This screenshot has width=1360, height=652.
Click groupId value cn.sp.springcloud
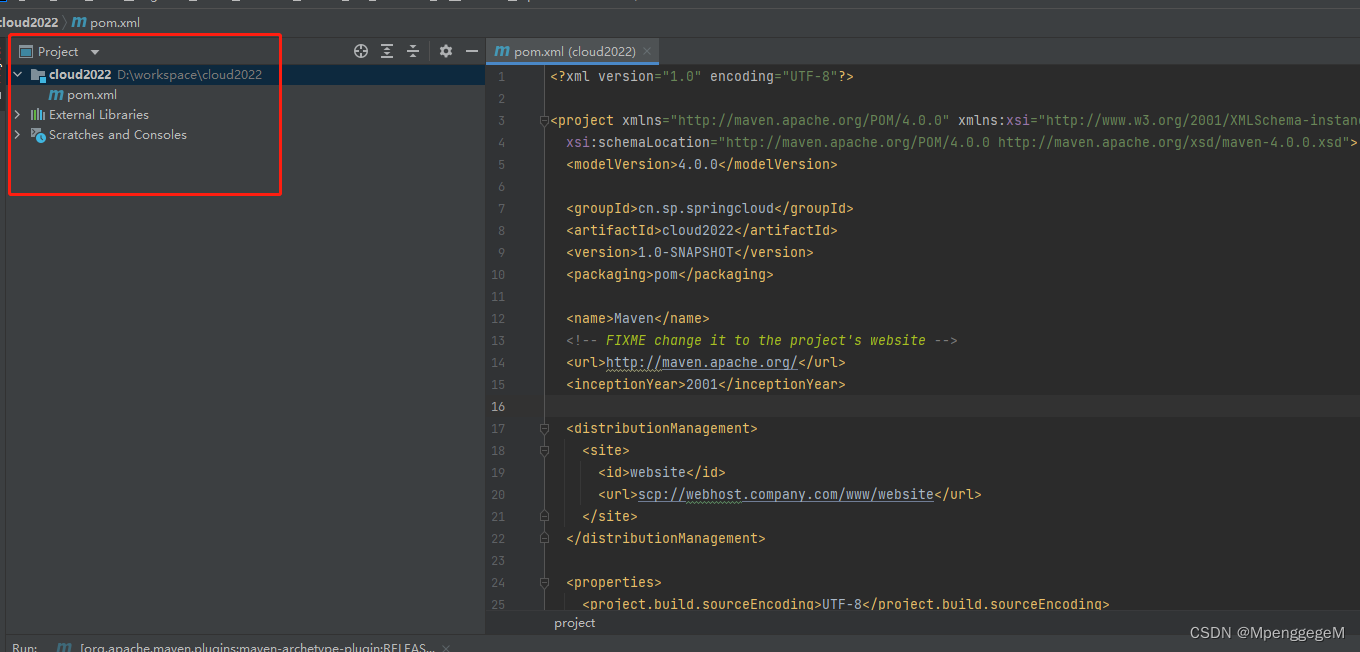pyautogui.click(x=706, y=208)
